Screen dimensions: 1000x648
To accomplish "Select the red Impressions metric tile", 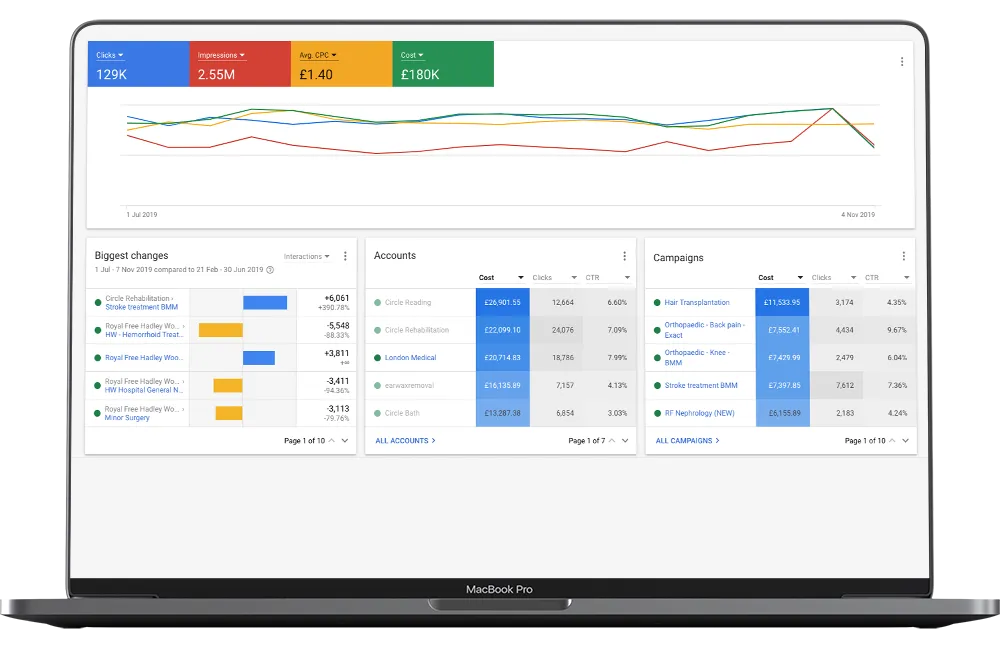I will pos(240,65).
